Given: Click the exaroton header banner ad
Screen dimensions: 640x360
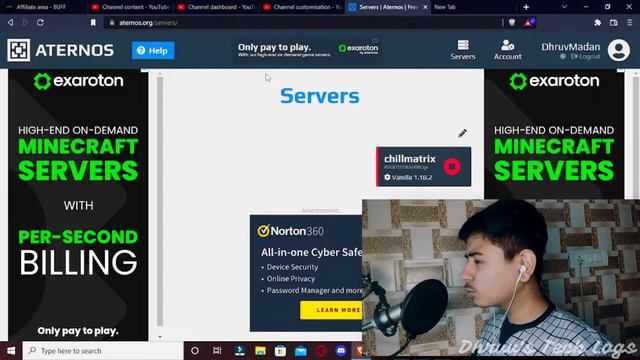Looking at the screenshot, I should point(308,50).
